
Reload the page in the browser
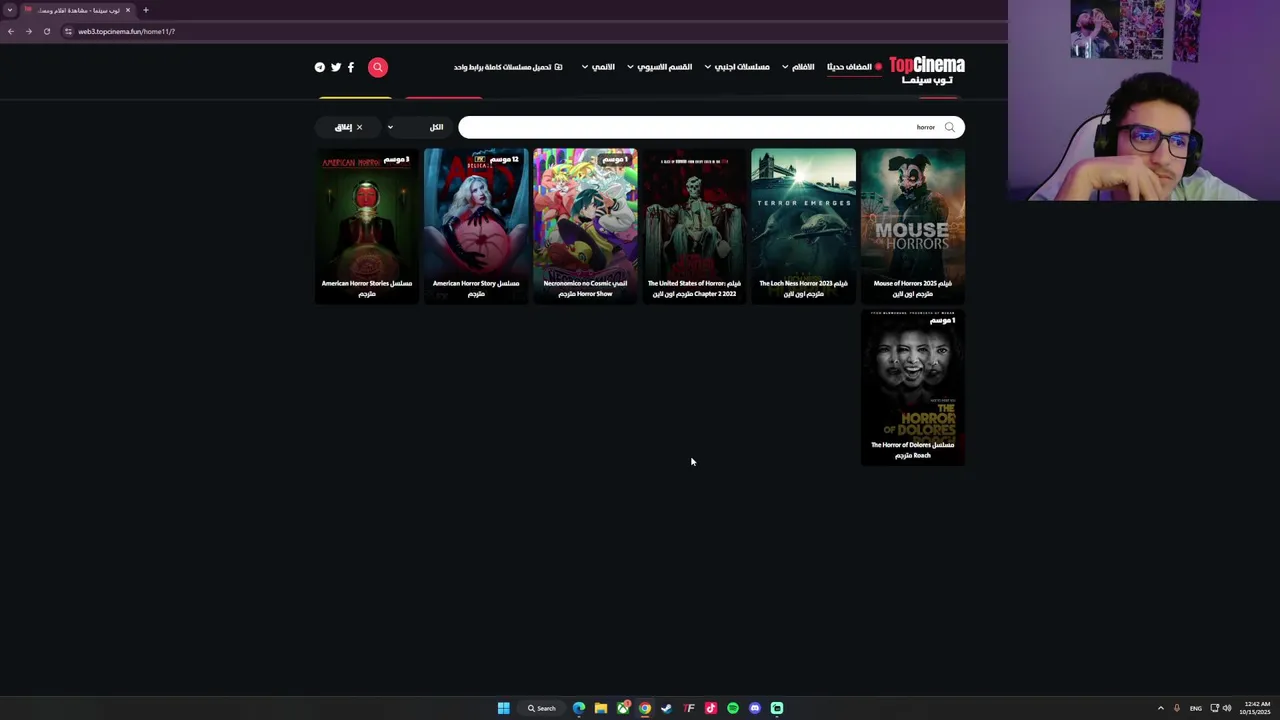click(x=46, y=31)
